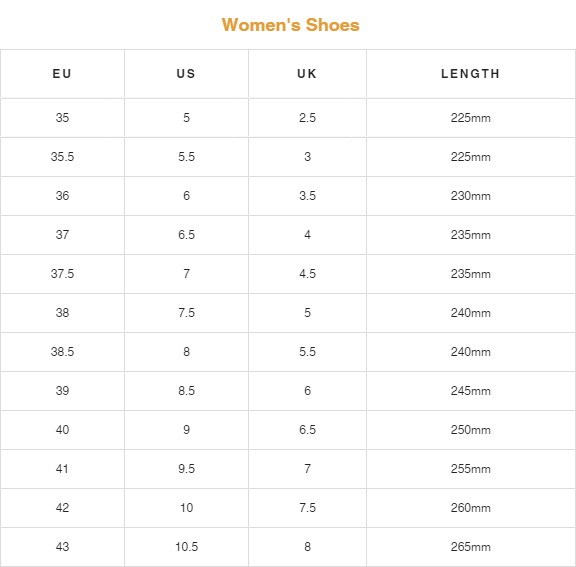The width and height of the screenshot is (576, 567).
Task: Click UK size 7.5 cell
Action: [x=307, y=508]
